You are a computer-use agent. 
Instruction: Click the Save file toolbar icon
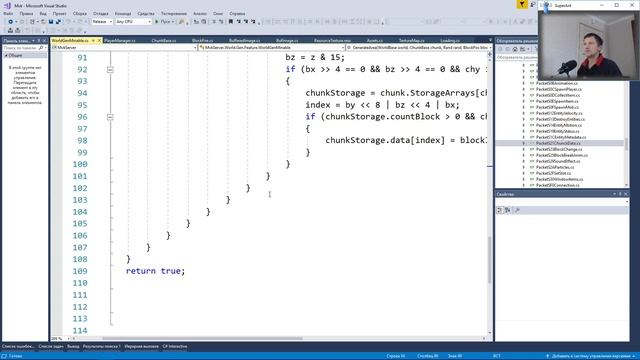pyautogui.click(x=51, y=22)
